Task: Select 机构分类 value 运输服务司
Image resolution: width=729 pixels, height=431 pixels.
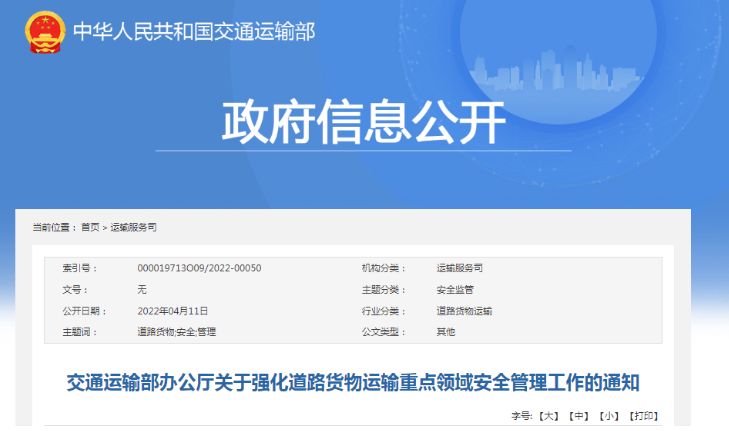Action: pyautogui.click(x=459, y=268)
